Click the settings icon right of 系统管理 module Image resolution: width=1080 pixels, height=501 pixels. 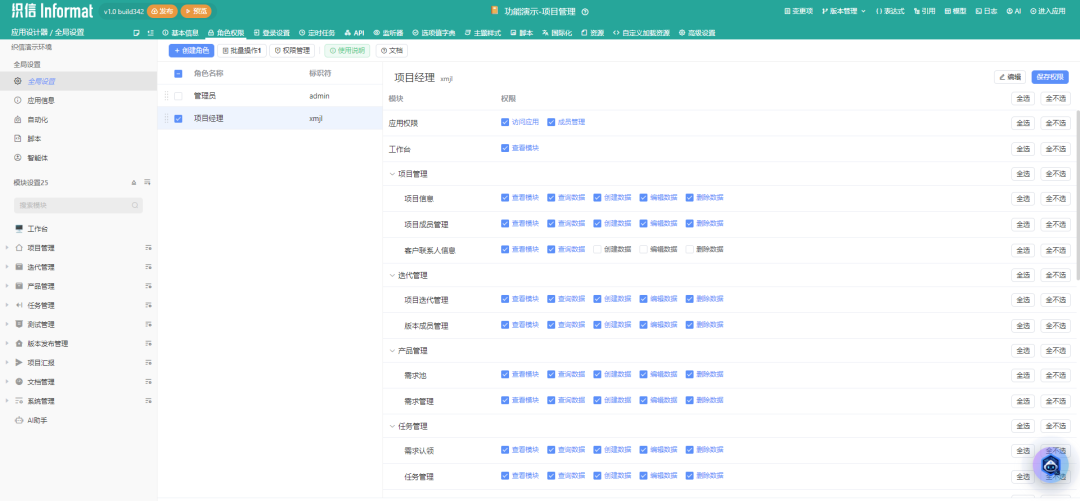tap(147, 401)
